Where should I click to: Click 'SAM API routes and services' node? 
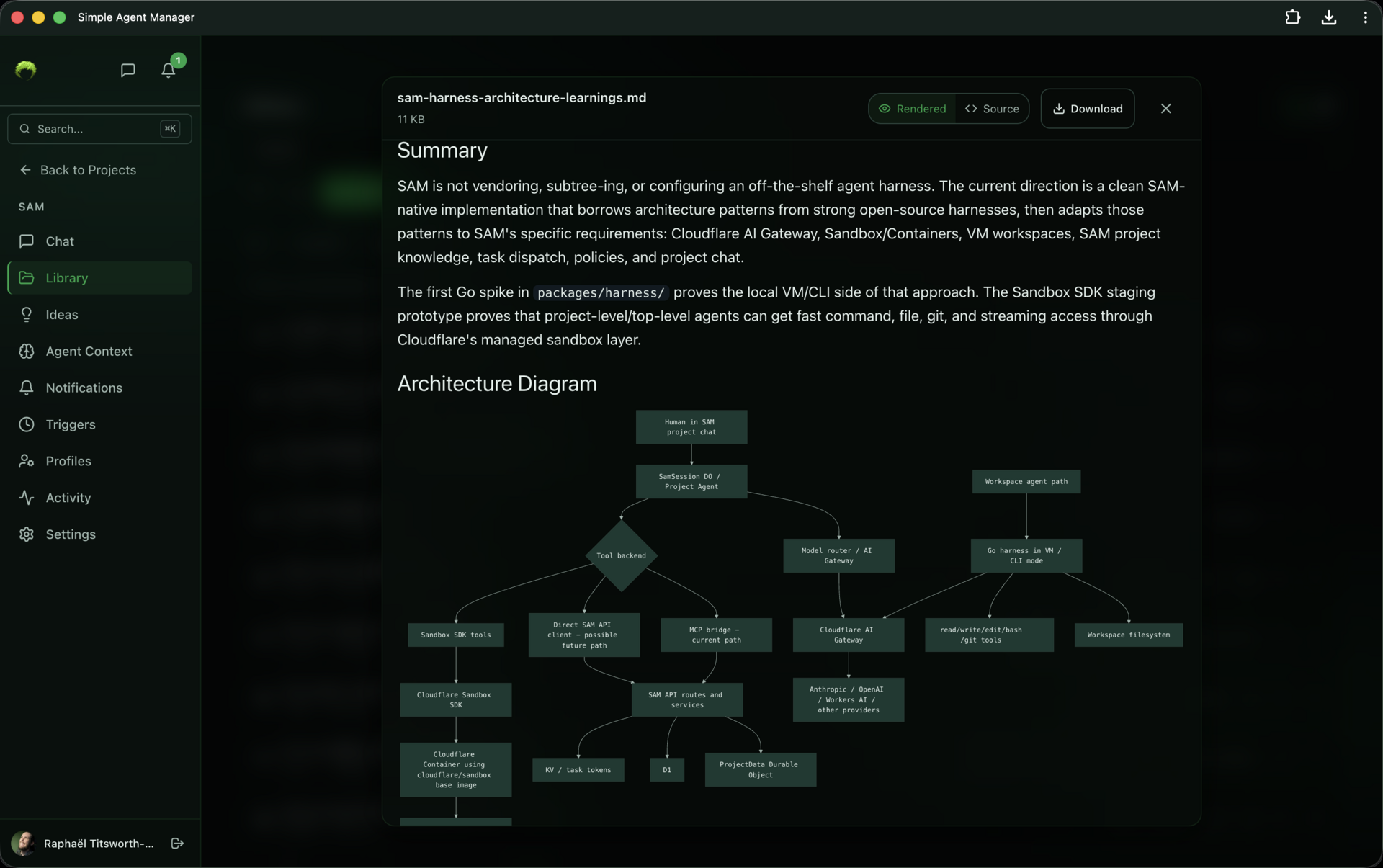pos(686,700)
